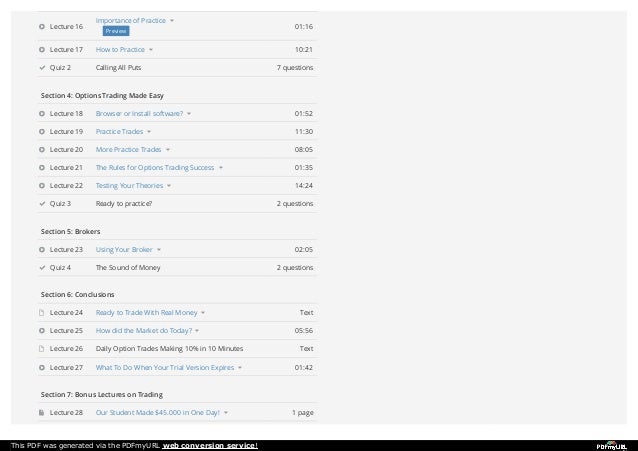
Task: Click the play icon beside Lecture 20
Action: (x=42, y=149)
